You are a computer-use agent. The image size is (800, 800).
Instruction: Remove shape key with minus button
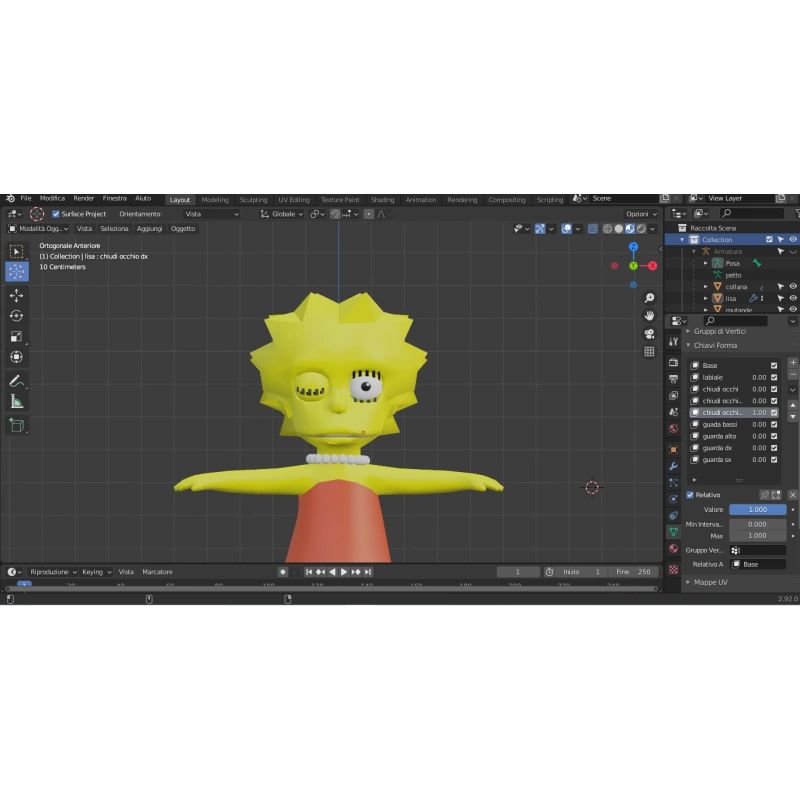click(x=793, y=375)
